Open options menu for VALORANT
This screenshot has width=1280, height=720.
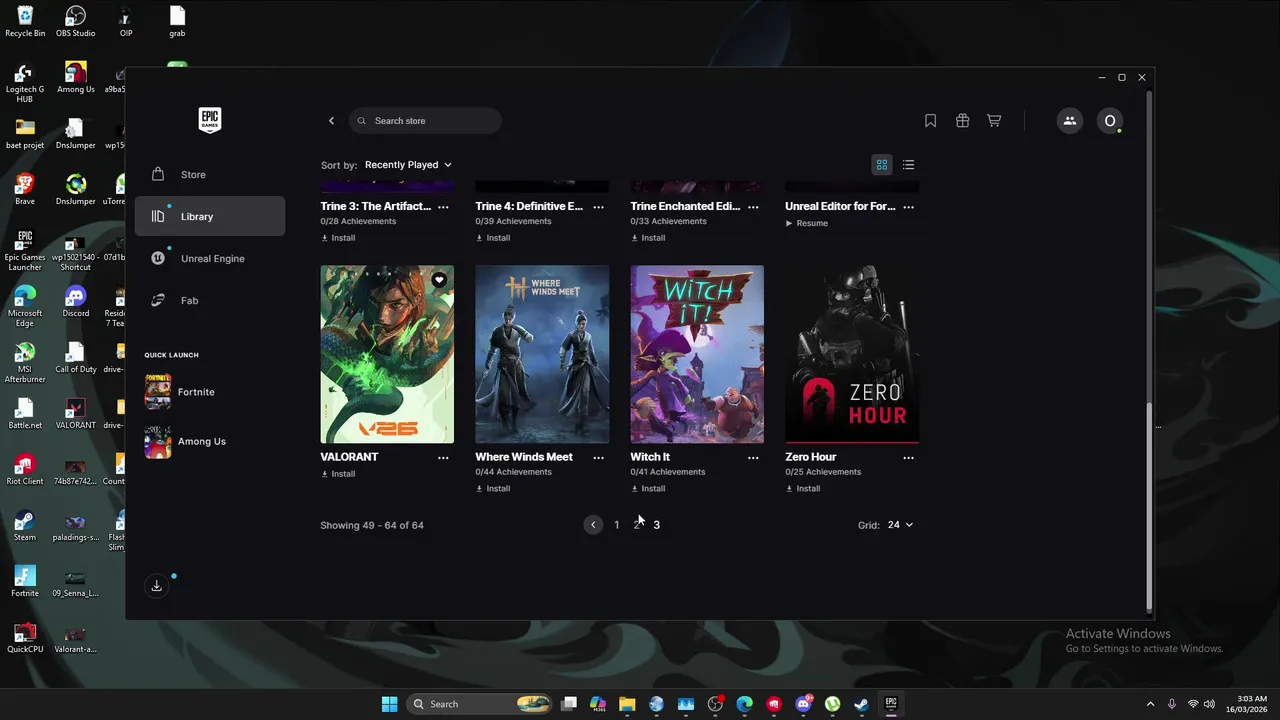click(443, 458)
